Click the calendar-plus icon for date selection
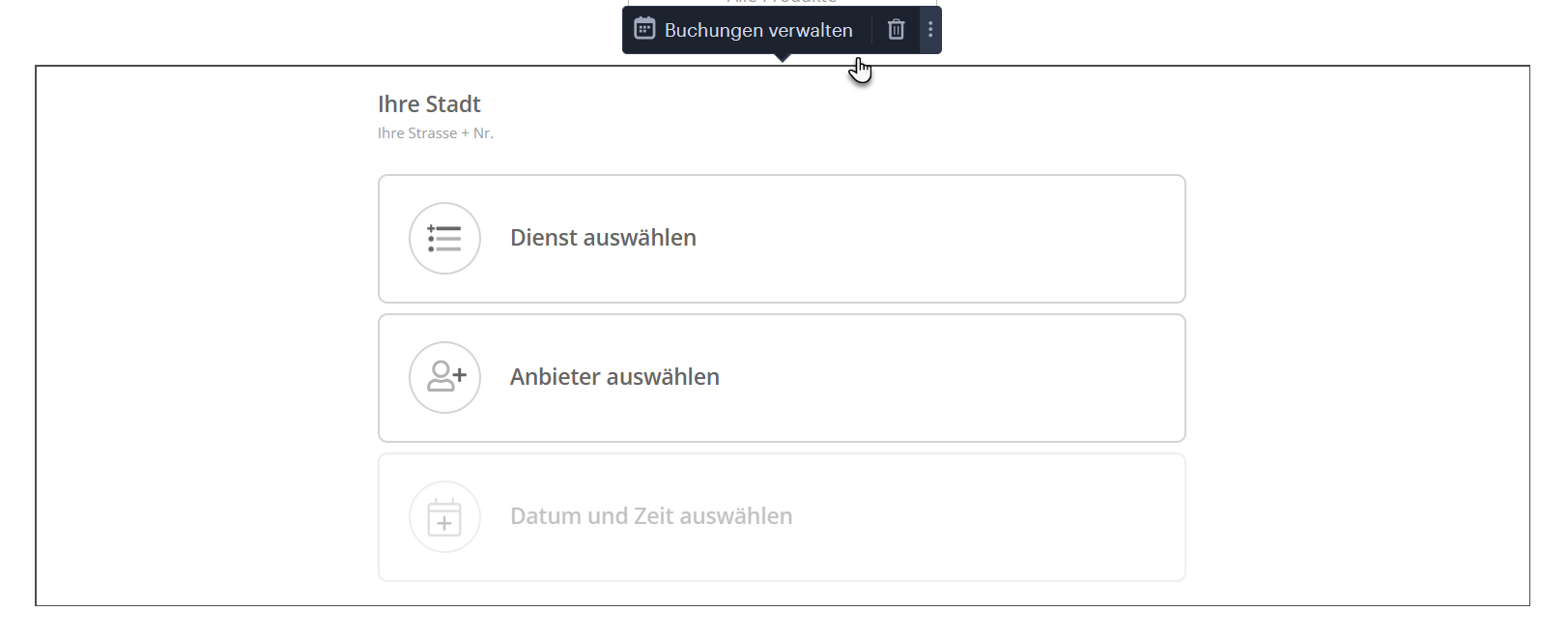This screenshot has width=1568, height=641. pyautogui.click(x=444, y=517)
